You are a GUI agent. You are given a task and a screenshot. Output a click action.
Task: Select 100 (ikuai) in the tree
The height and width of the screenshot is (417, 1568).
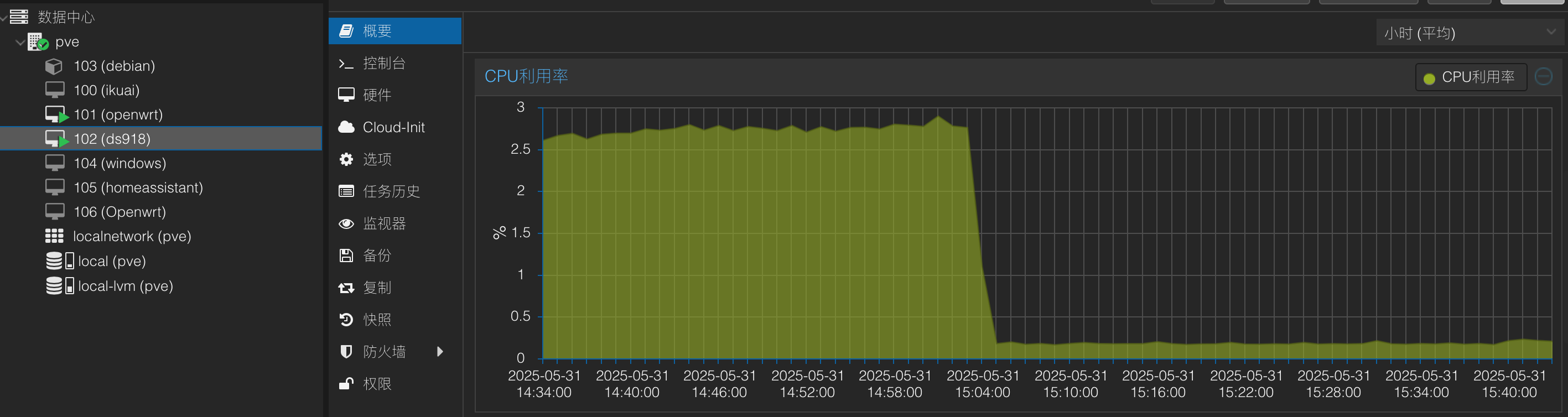pyautogui.click(x=107, y=90)
